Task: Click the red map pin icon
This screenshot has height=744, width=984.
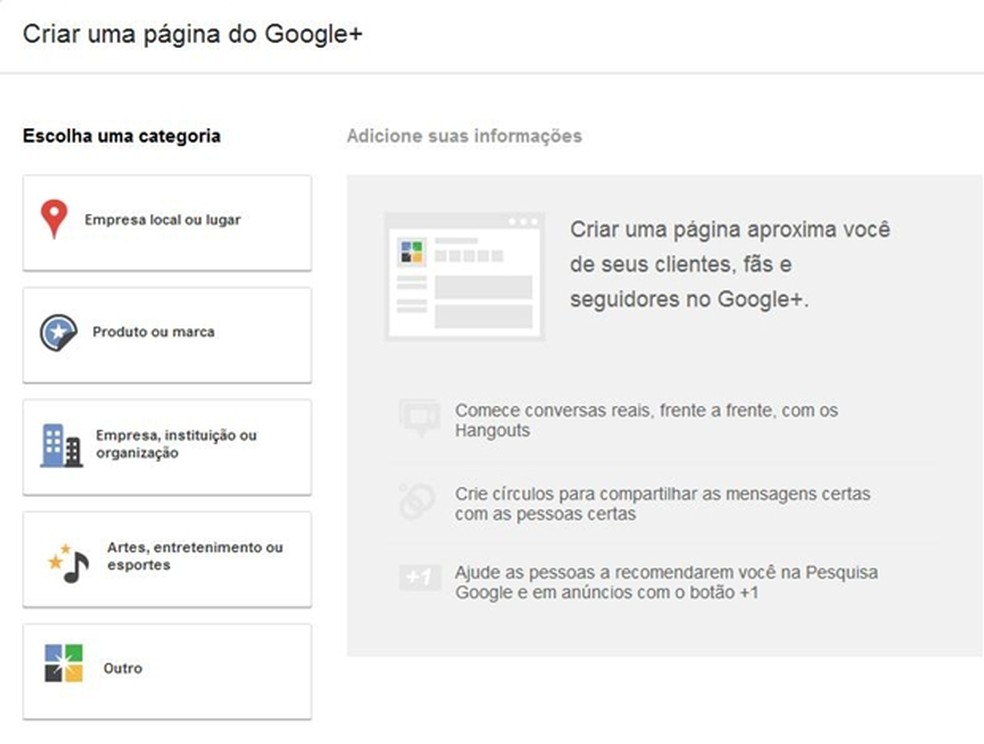Action: click(x=54, y=219)
